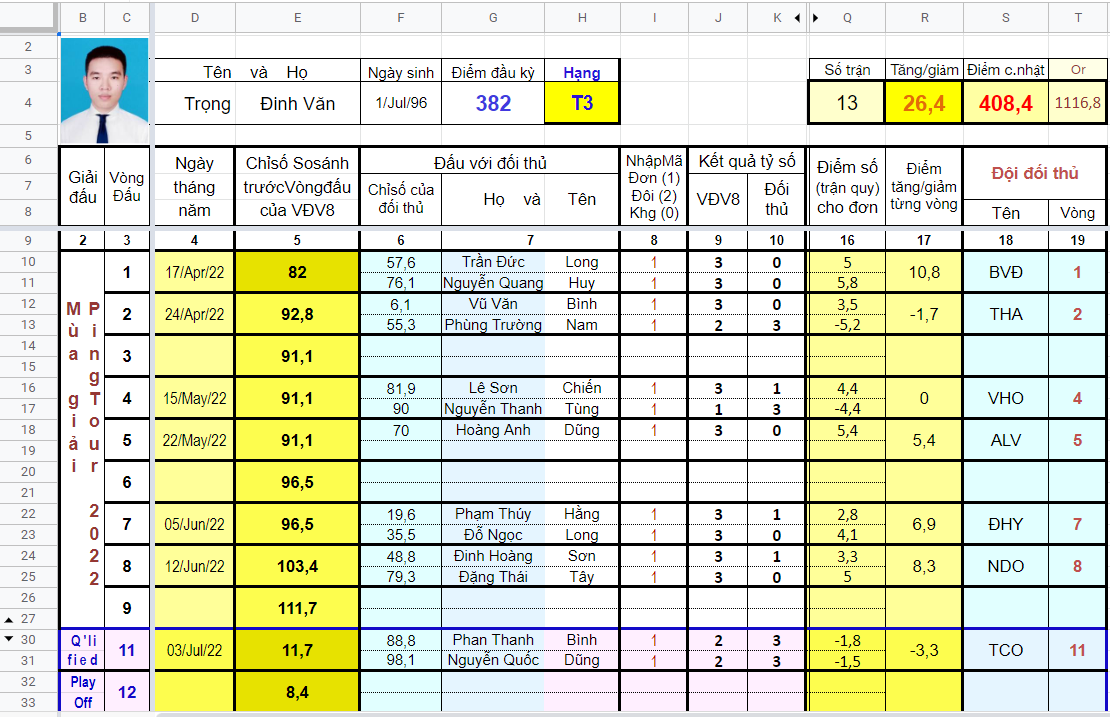Select row 22 header

[x=28, y=514]
